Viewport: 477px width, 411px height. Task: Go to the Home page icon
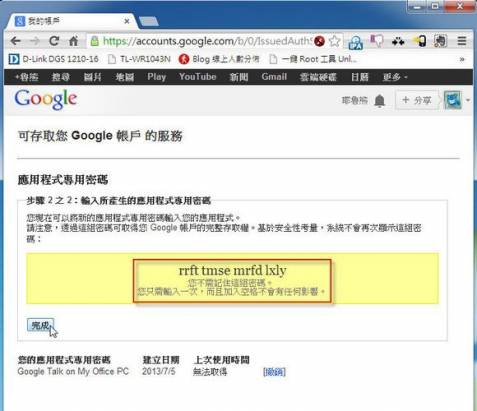(x=73, y=41)
